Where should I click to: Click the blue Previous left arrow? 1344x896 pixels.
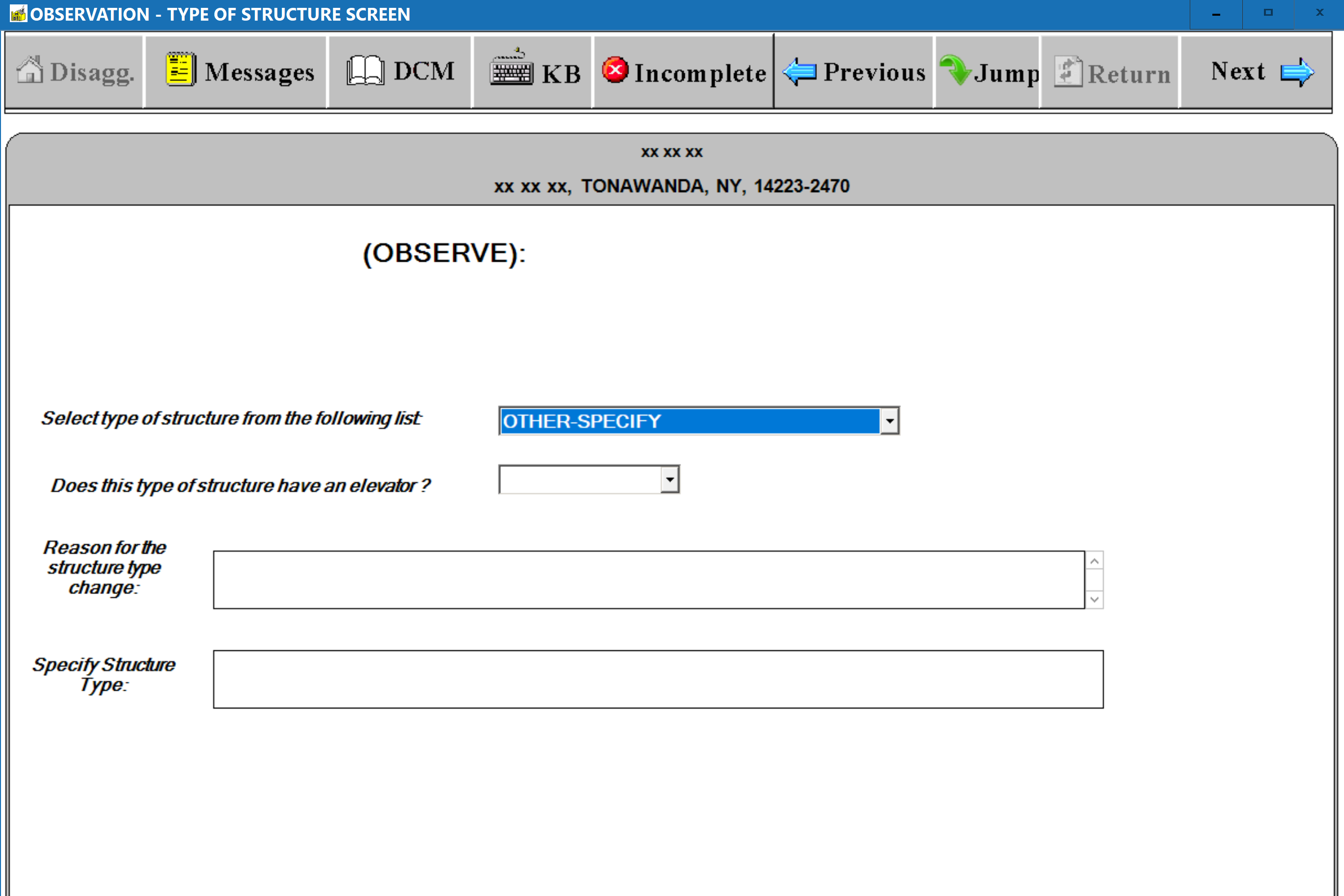[800, 72]
